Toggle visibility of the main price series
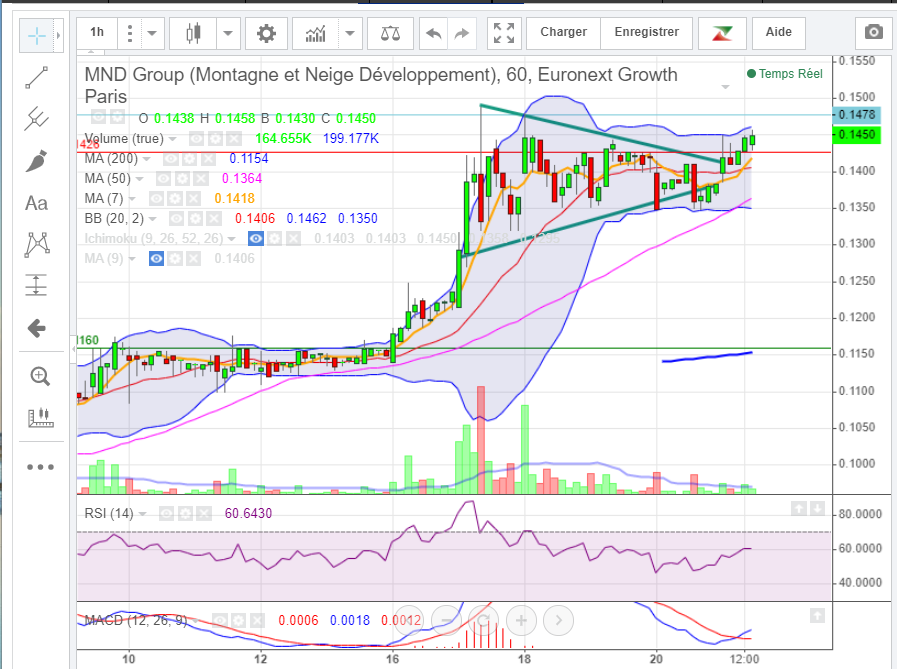 tap(98, 117)
